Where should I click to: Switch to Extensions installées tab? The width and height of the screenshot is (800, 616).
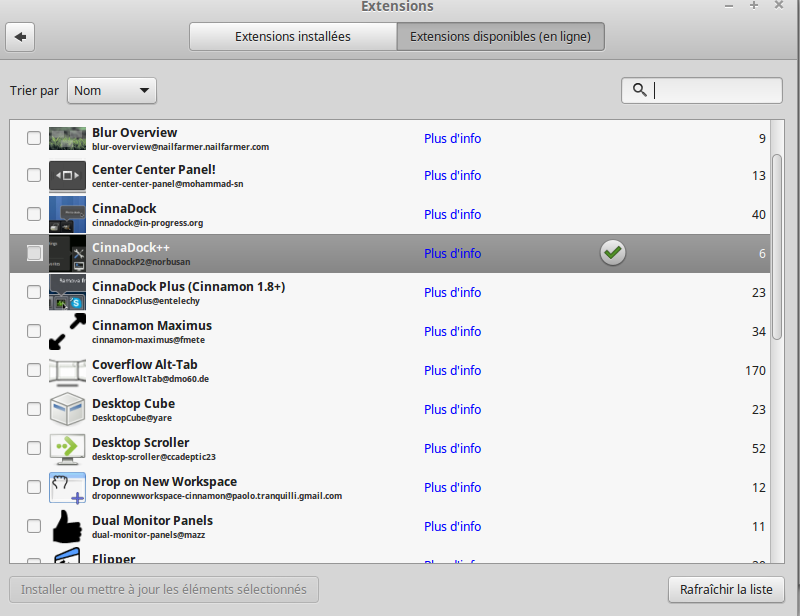point(293,37)
